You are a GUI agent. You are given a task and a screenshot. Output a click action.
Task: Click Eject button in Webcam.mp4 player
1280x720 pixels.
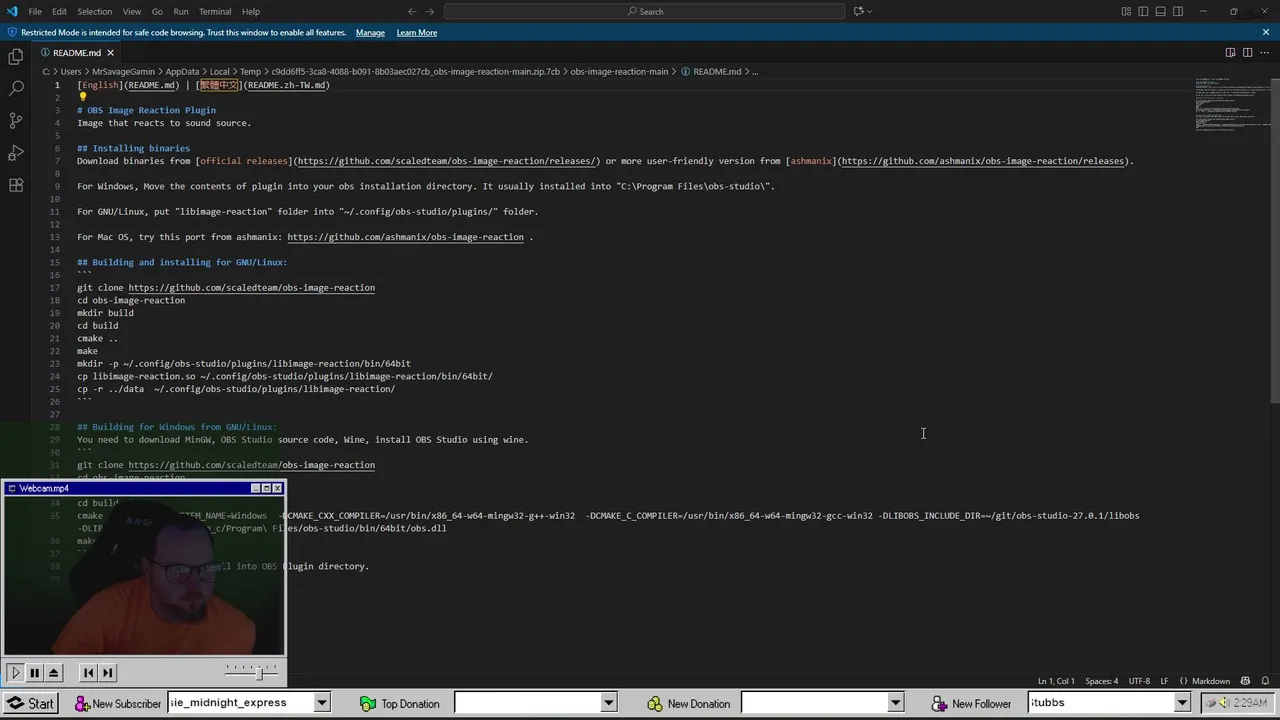pyautogui.click(x=54, y=673)
